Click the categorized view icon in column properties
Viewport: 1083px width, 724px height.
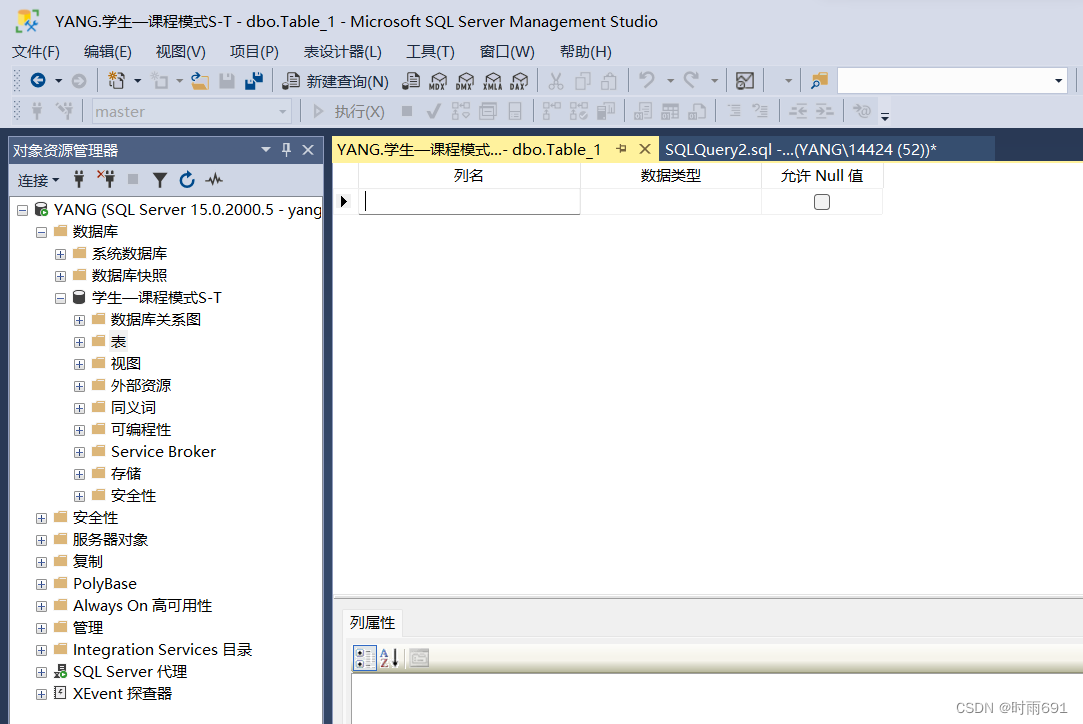[x=365, y=658]
